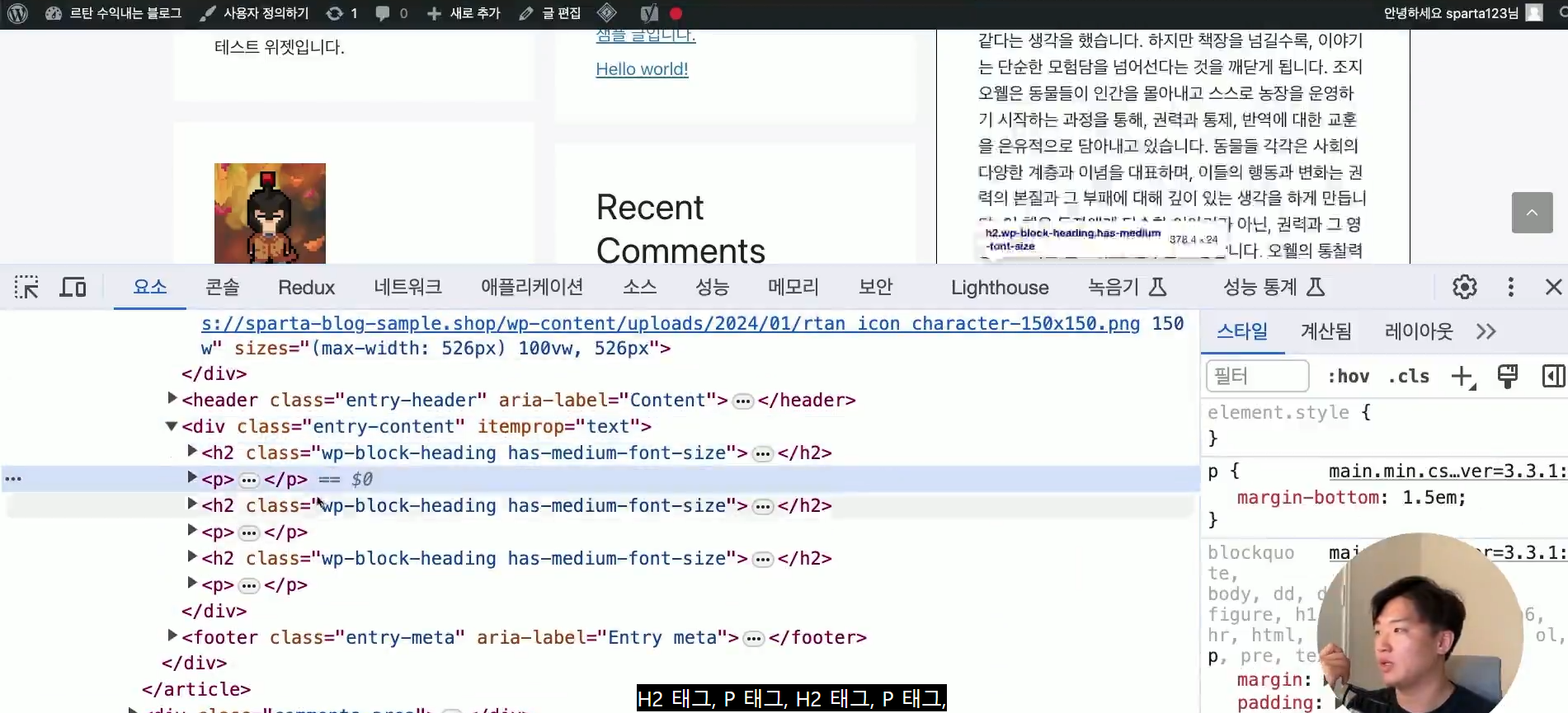Image resolution: width=1568 pixels, height=713 pixels.
Task: Open the Yoast SEO icon
Action: click(x=649, y=13)
